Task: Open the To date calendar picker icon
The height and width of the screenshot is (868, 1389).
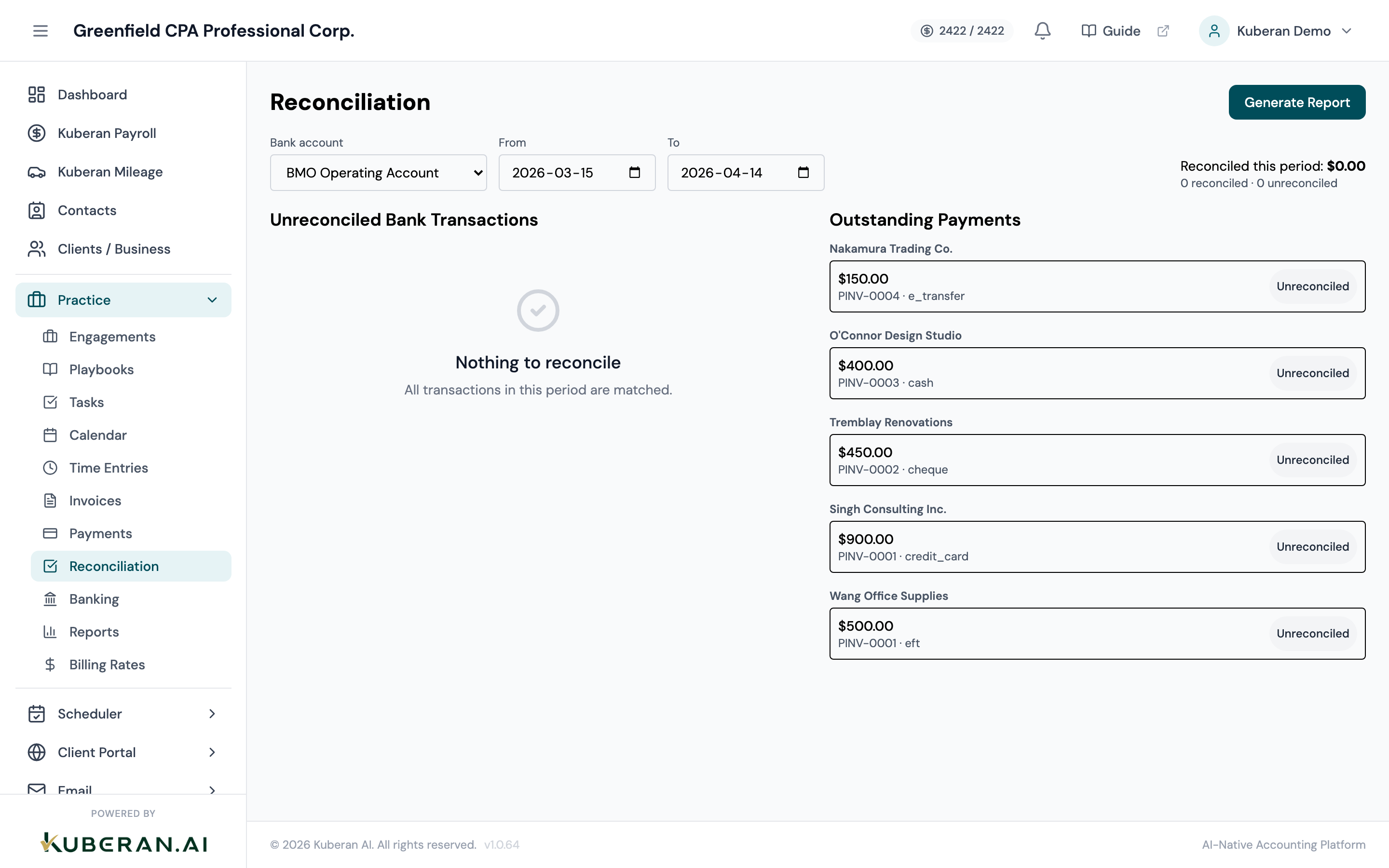Action: tap(803, 172)
